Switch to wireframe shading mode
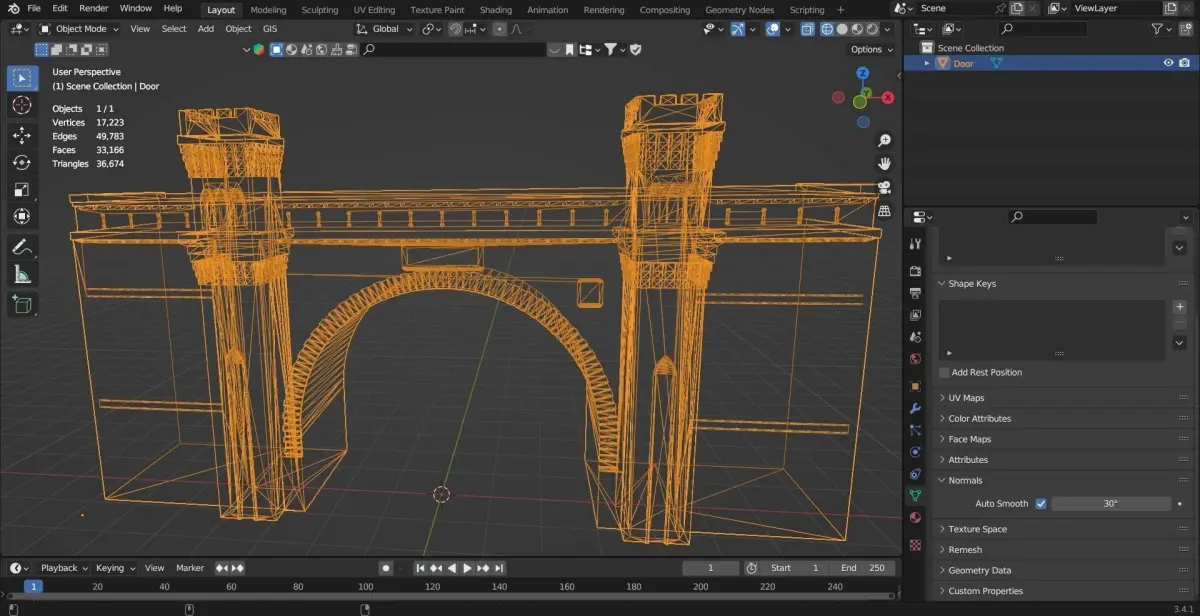Image resolution: width=1200 pixels, height=616 pixels. coord(827,29)
